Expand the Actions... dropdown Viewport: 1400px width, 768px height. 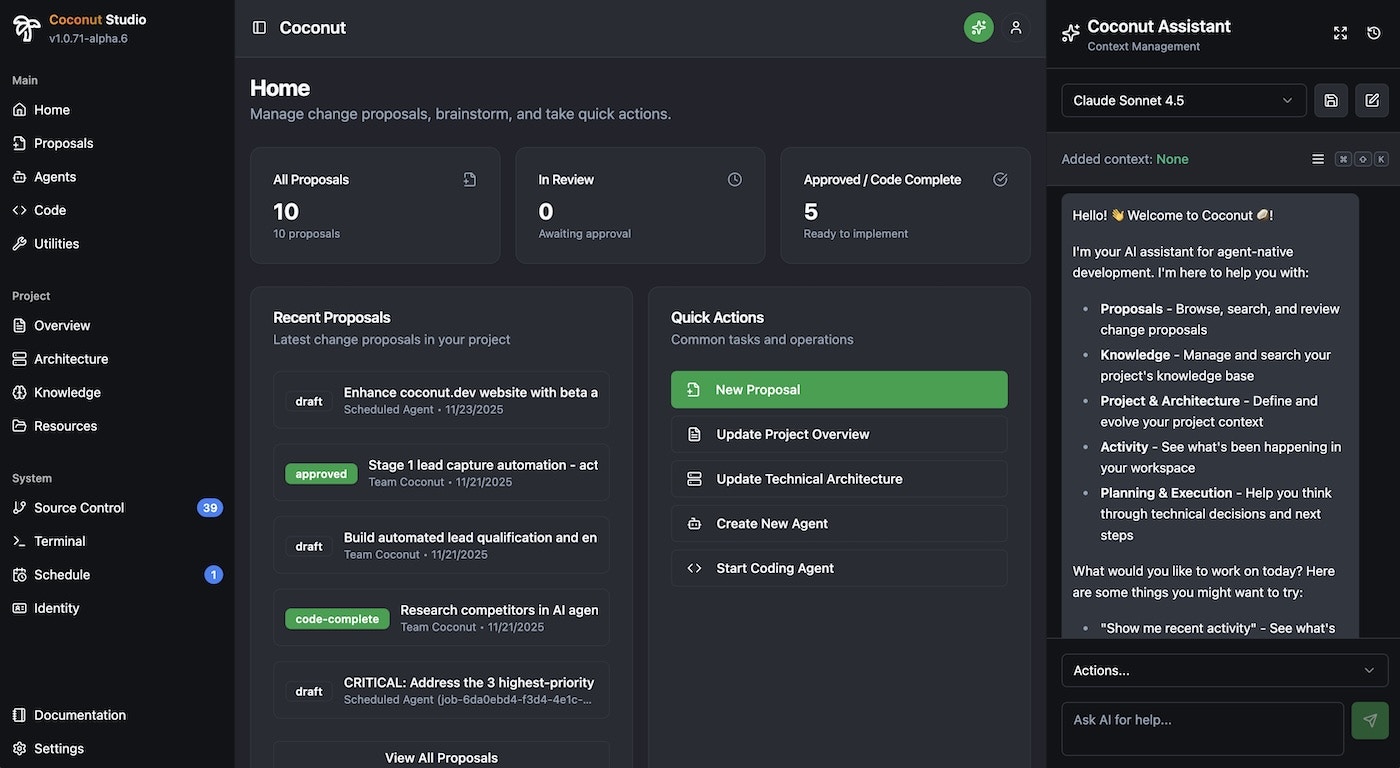coord(1225,670)
